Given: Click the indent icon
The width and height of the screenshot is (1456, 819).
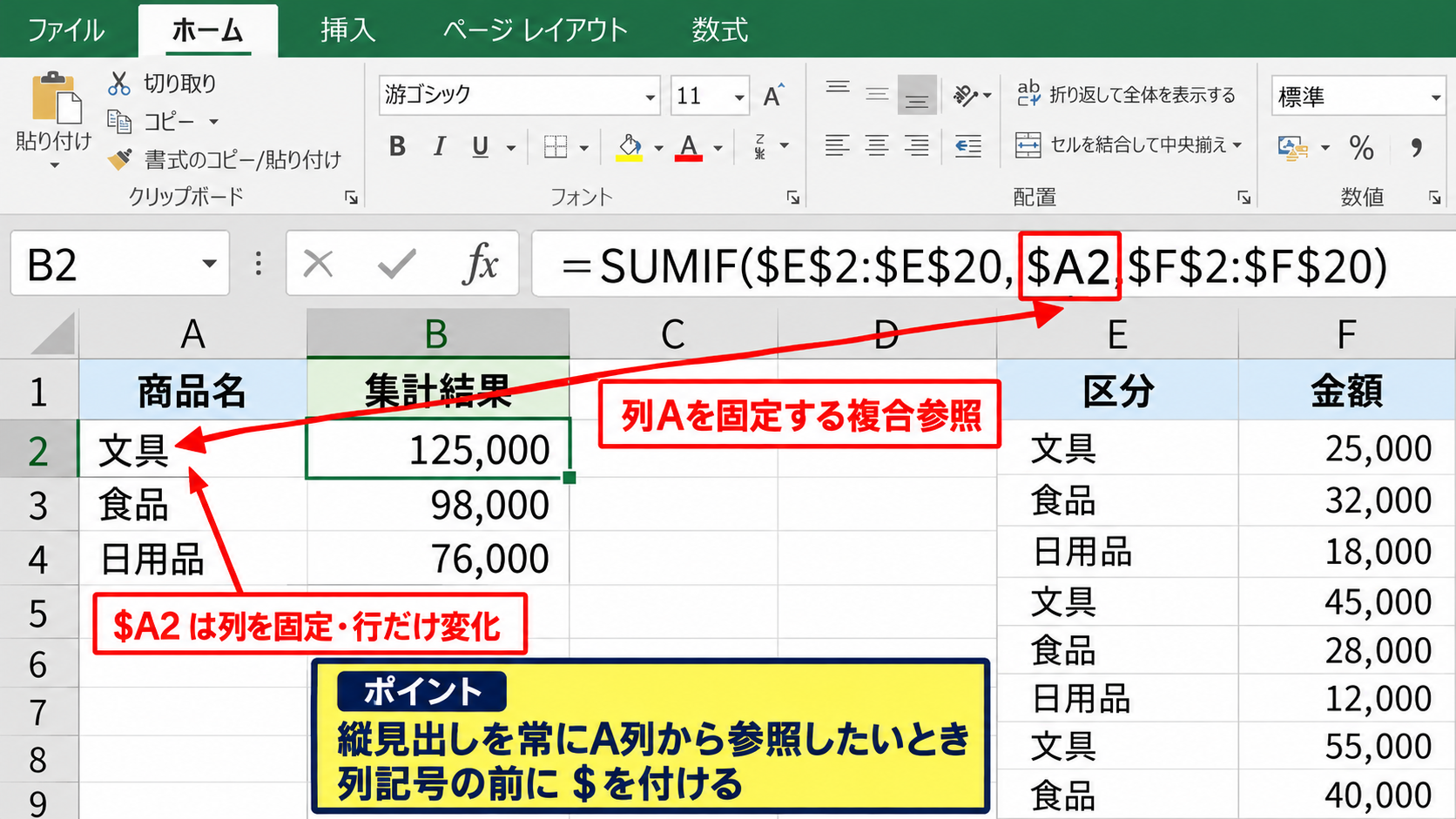Looking at the screenshot, I should coord(968,145).
